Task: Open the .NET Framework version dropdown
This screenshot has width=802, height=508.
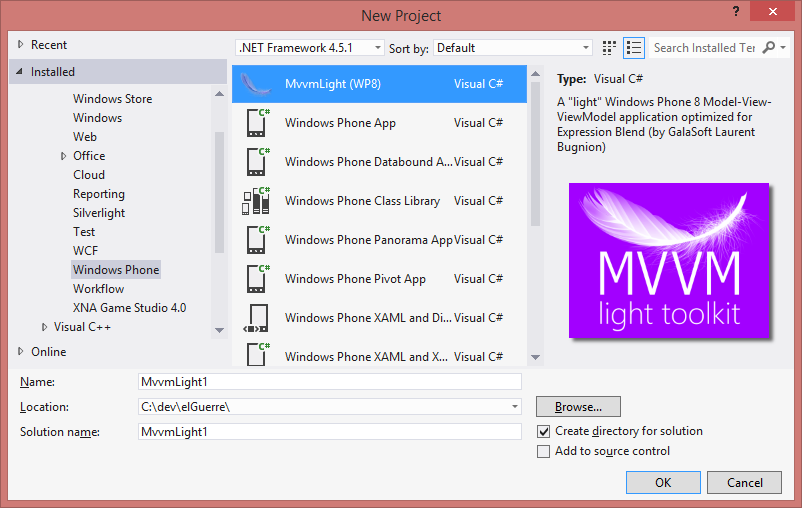Action: (309, 48)
